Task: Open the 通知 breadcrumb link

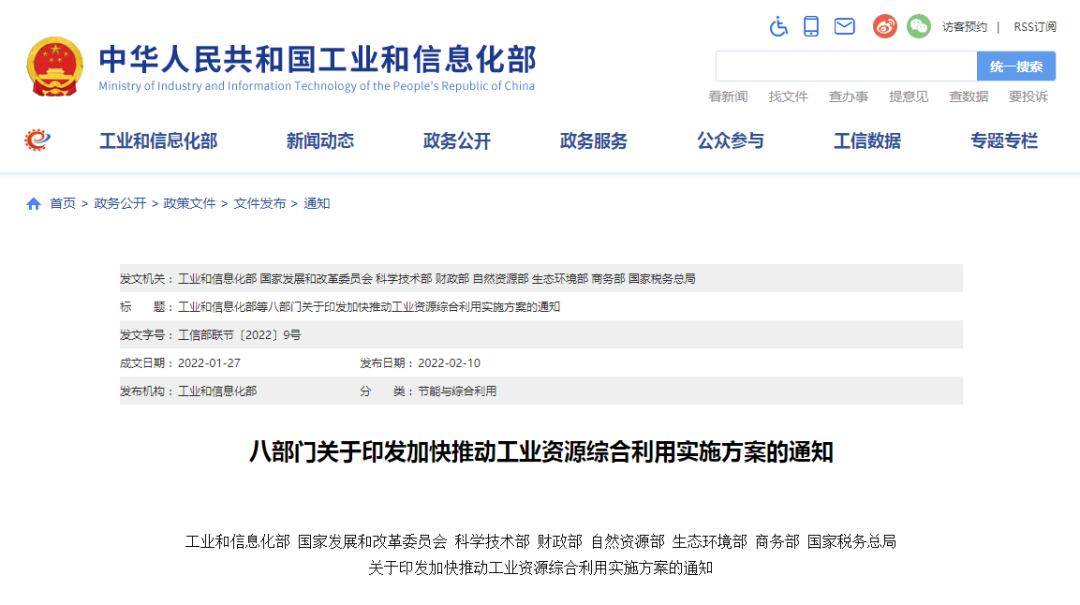Action: [x=317, y=203]
